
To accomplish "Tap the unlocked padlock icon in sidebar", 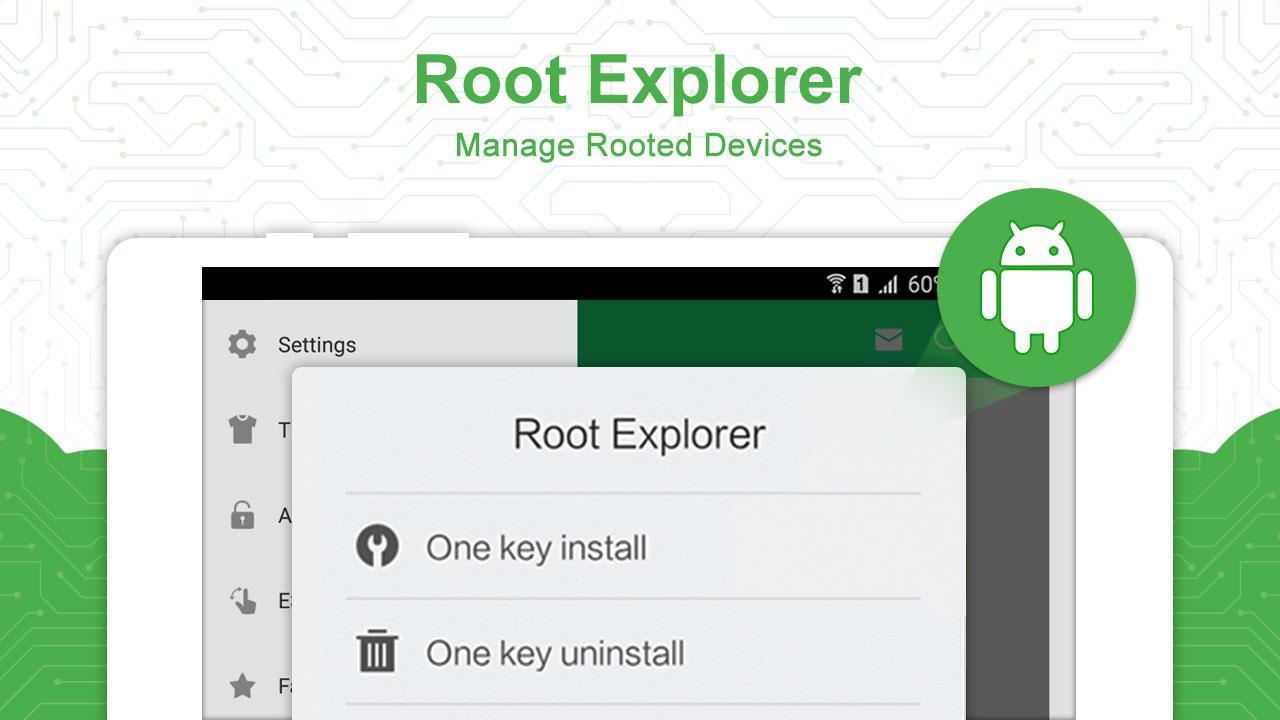I will [242, 515].
